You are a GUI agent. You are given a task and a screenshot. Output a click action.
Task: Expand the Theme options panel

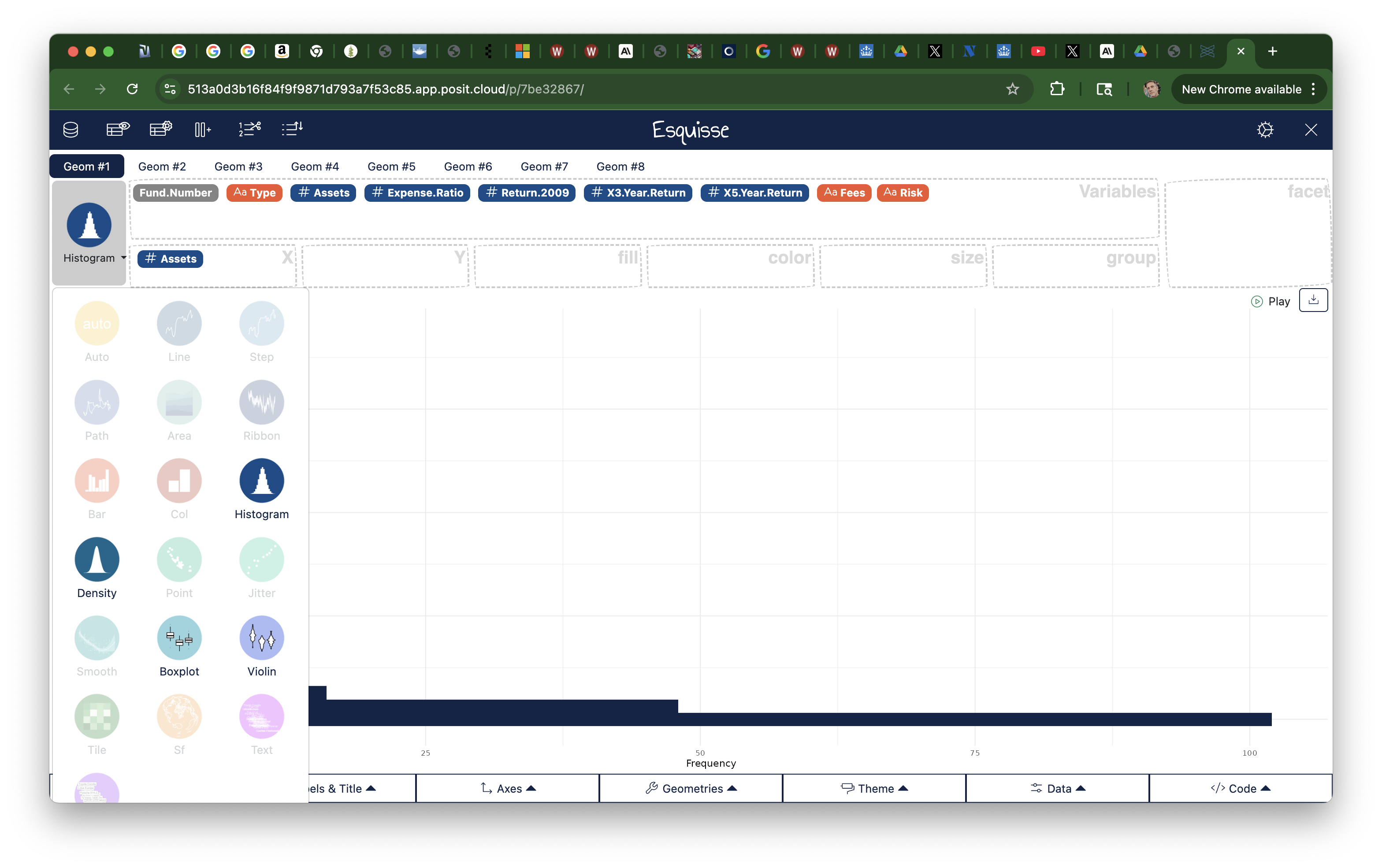[873, 788]
